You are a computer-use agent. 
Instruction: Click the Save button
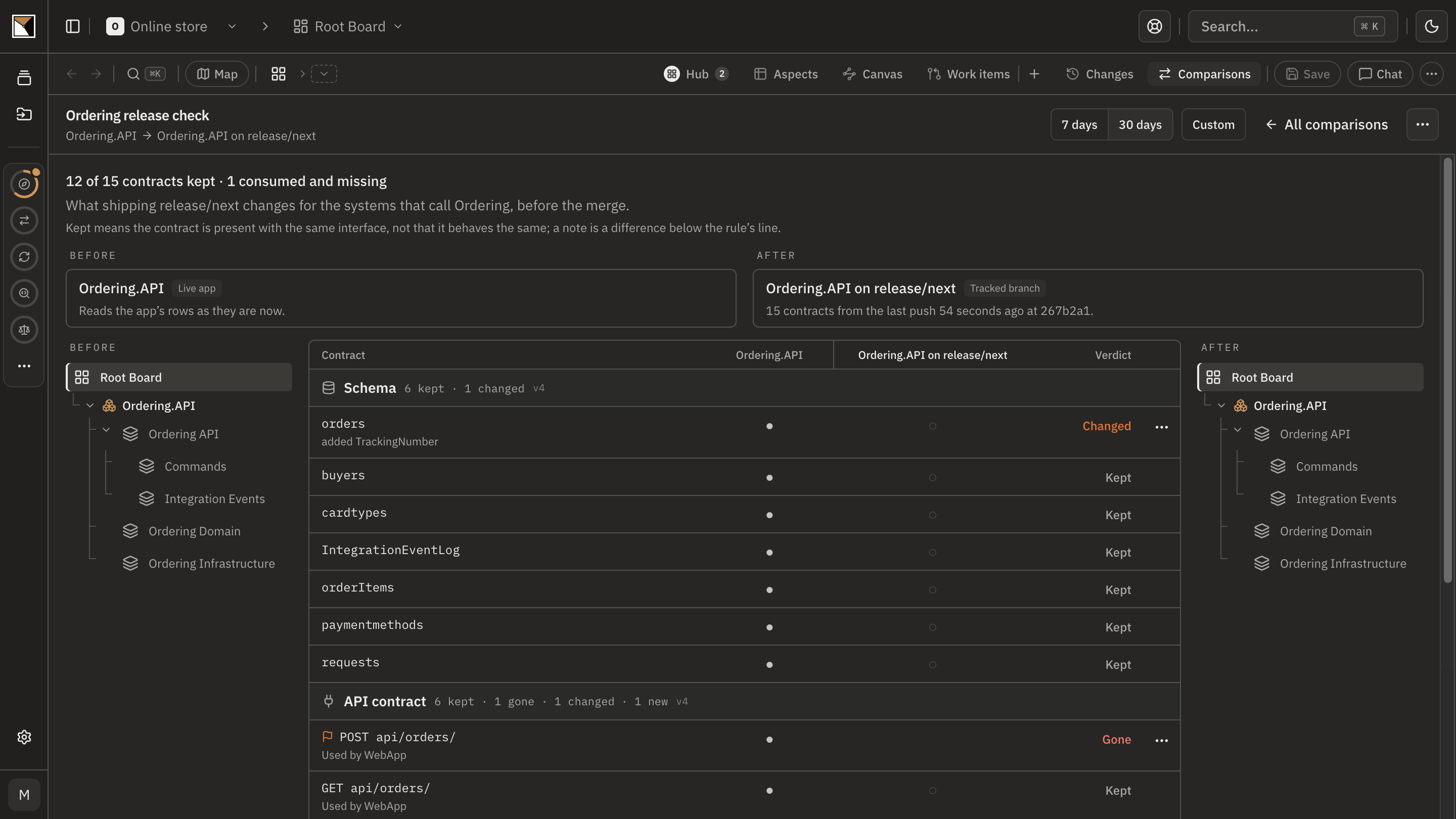tap(1307, 74)
